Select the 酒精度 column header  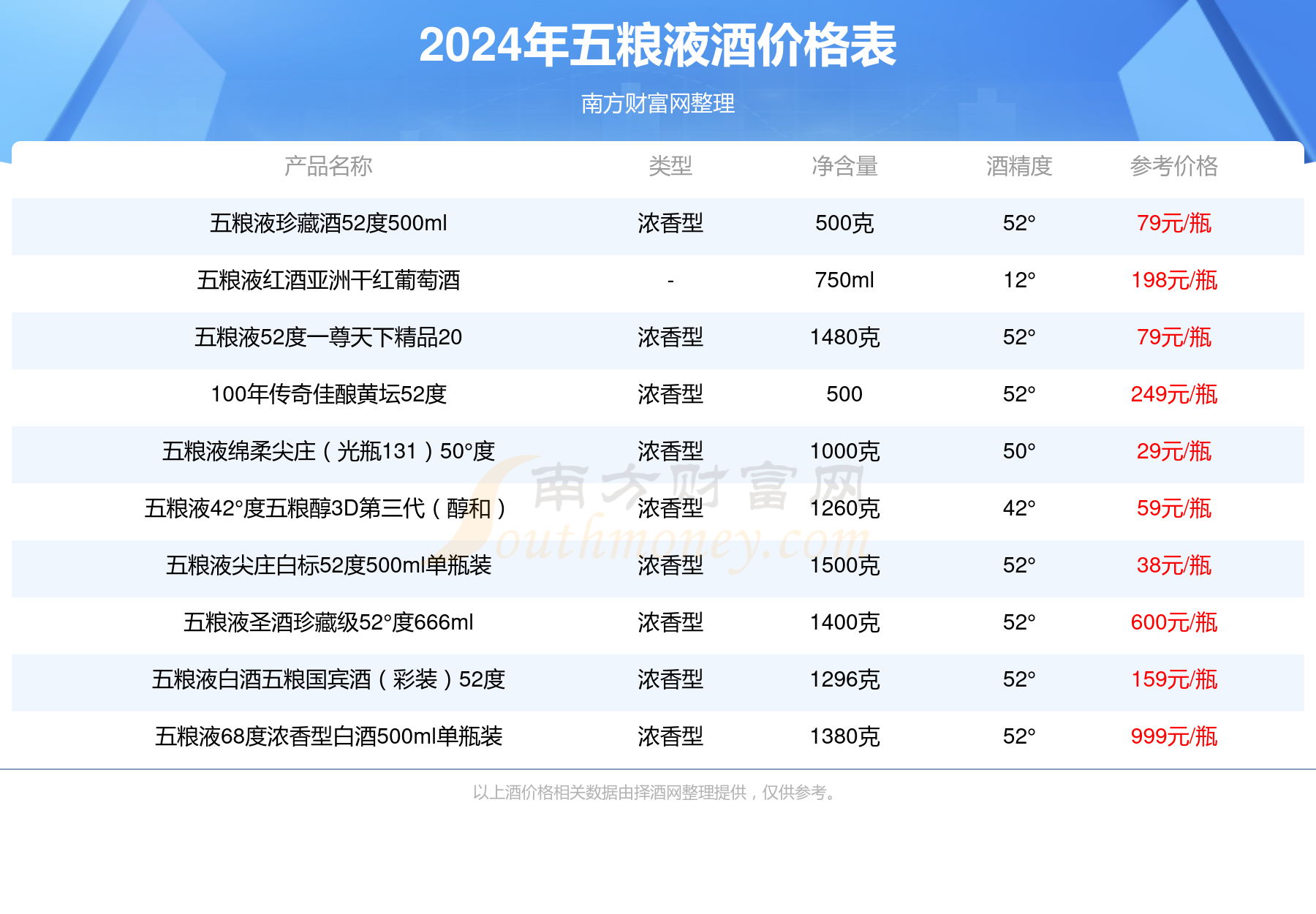point(1019,166)
